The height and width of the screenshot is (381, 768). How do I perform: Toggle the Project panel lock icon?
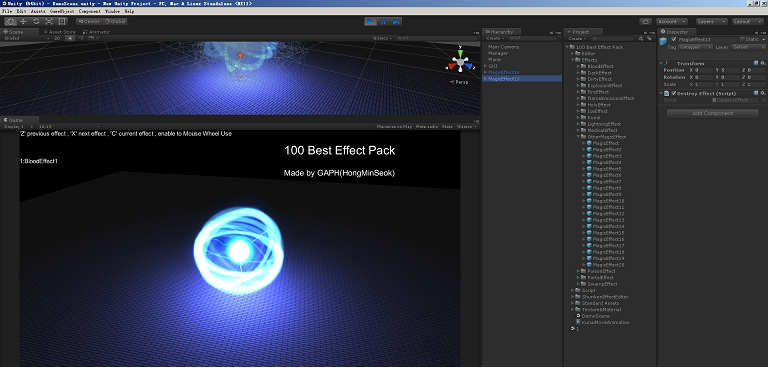click(x=646, y=32)
